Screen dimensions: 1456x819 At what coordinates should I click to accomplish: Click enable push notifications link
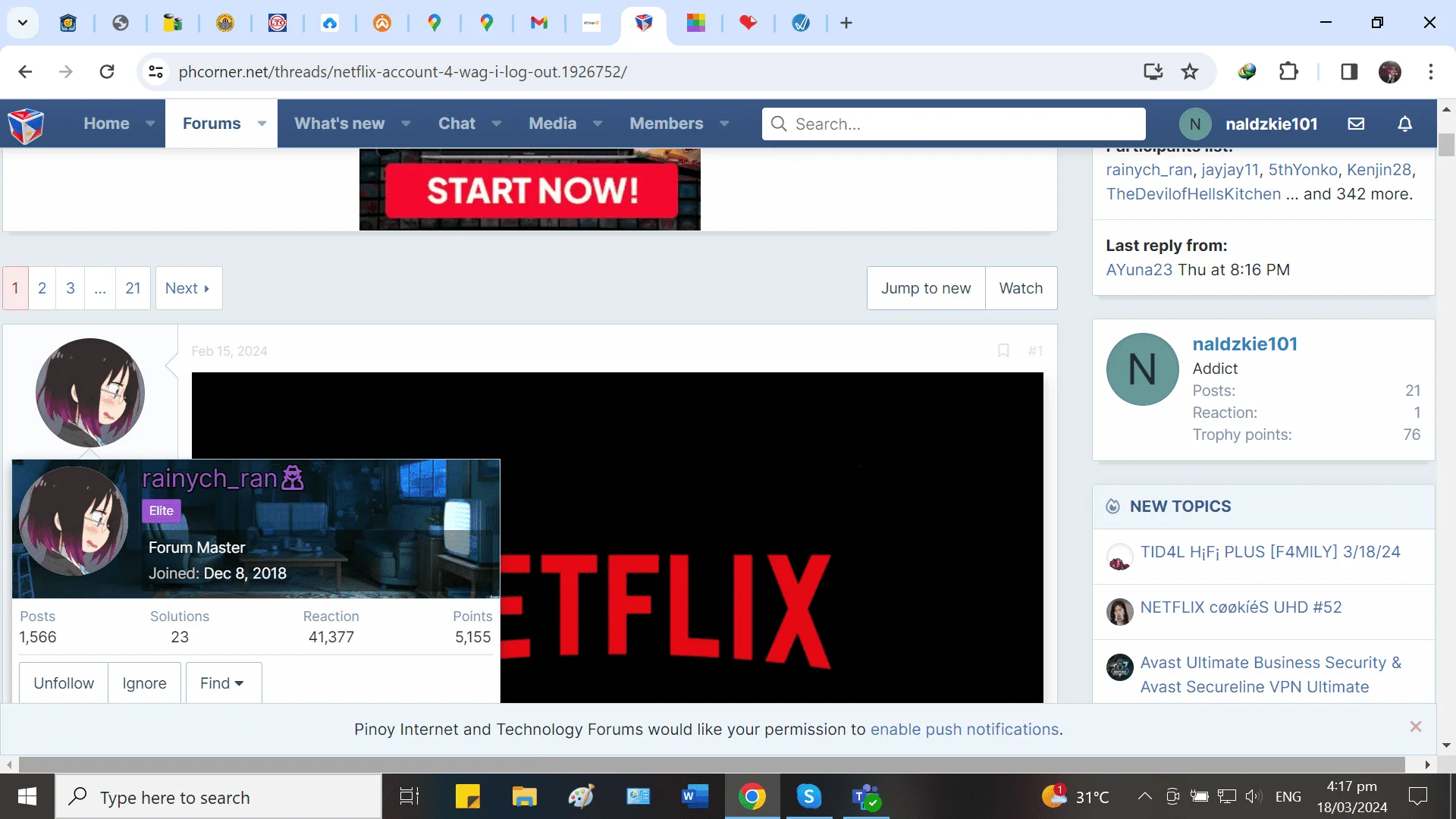[x=965, y=729]
